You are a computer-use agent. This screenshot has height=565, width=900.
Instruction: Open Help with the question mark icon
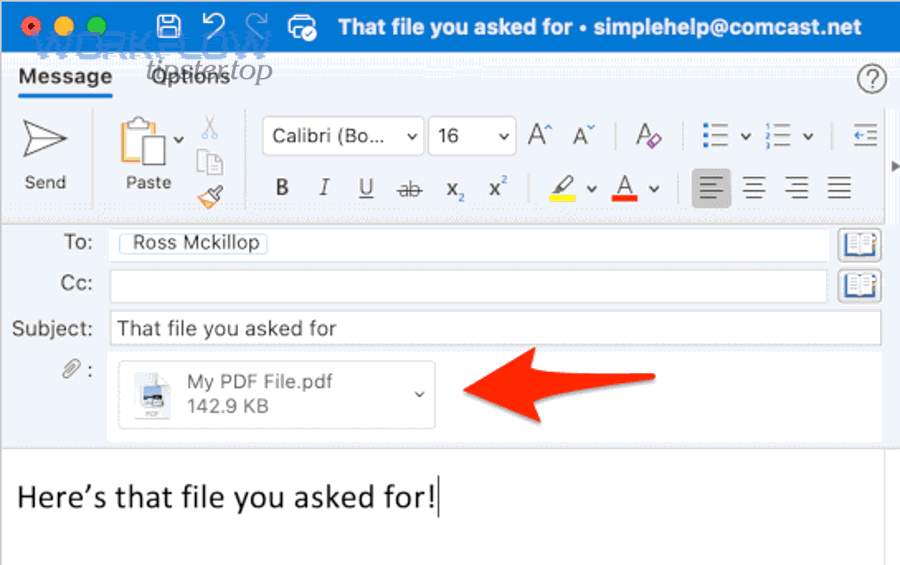pos(872,79)
